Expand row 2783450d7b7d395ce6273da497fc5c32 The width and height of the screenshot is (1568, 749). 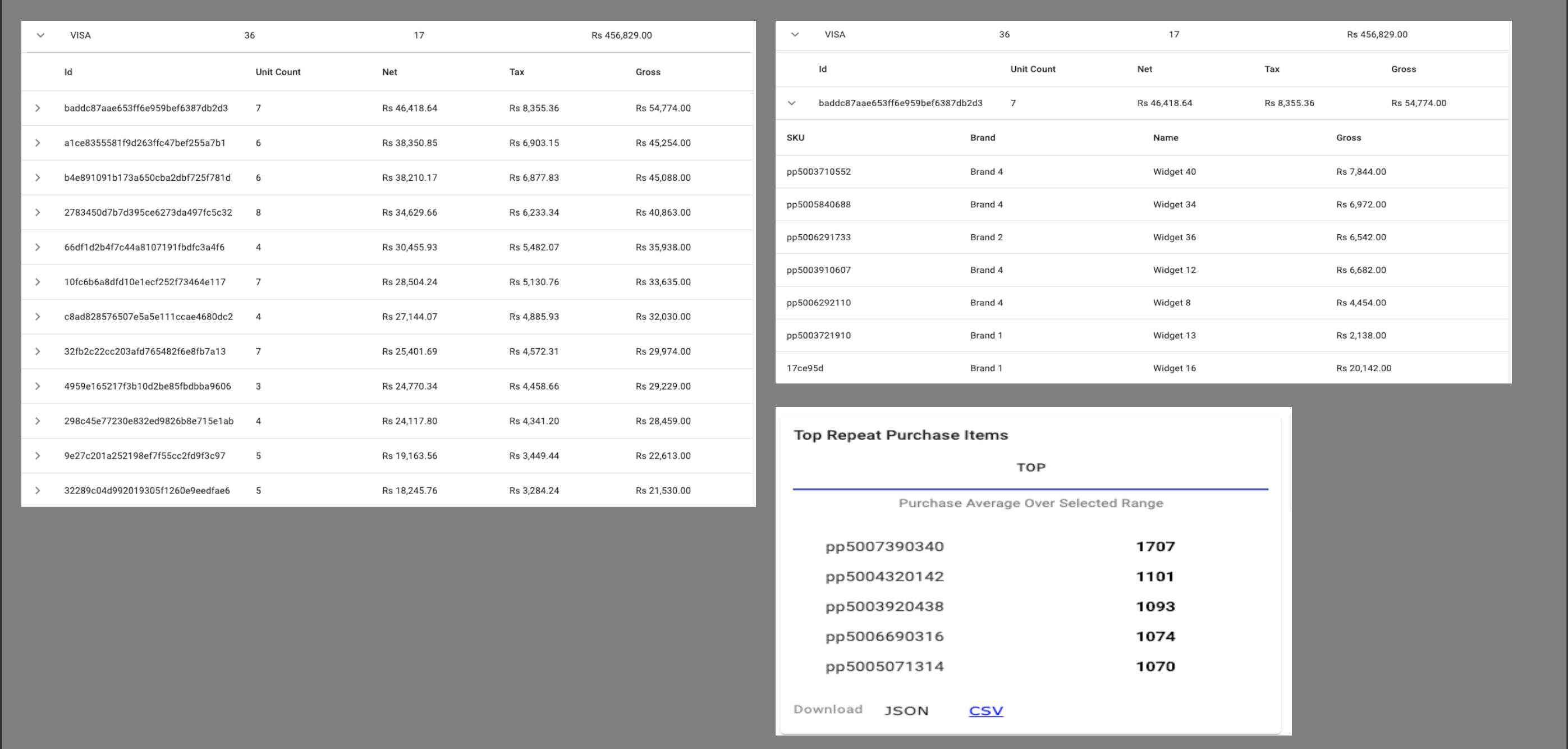coord(37,212)
